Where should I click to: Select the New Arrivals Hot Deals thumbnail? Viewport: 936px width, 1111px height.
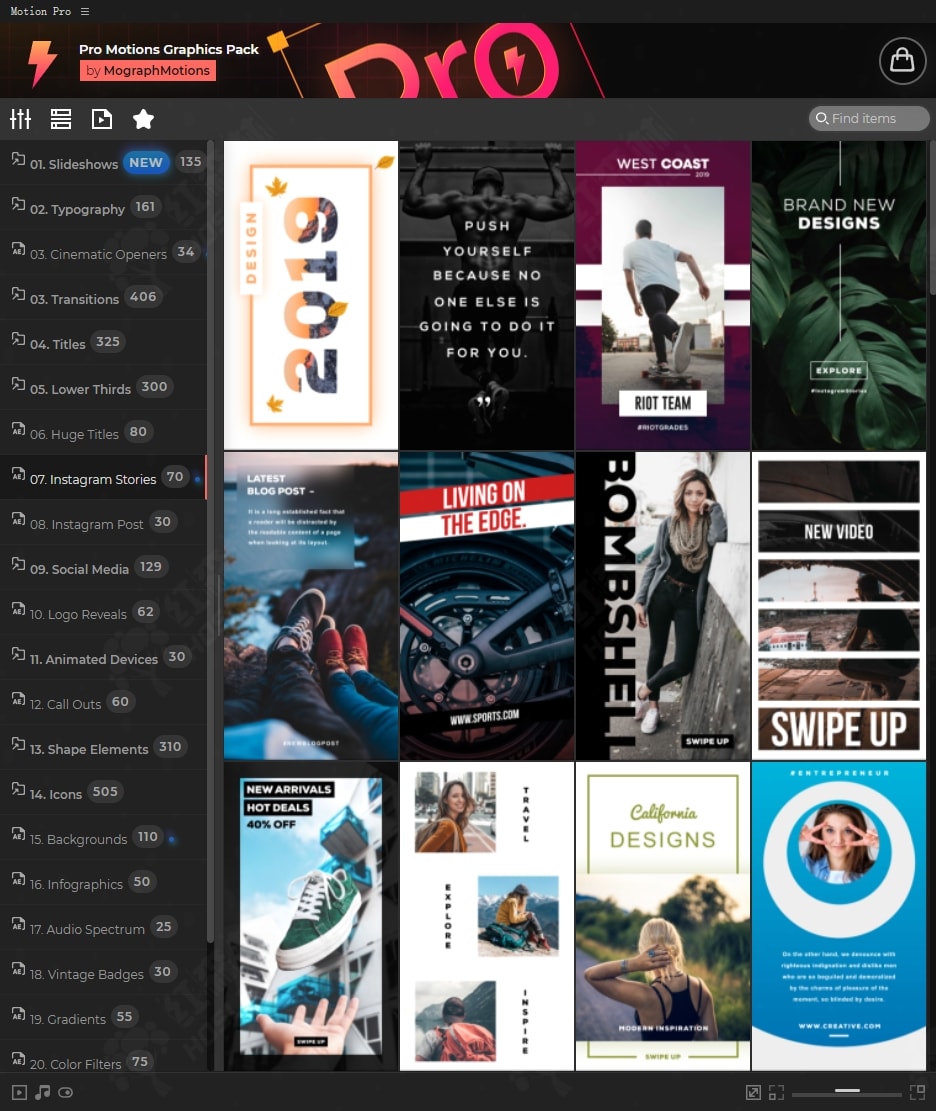[311, 916]
